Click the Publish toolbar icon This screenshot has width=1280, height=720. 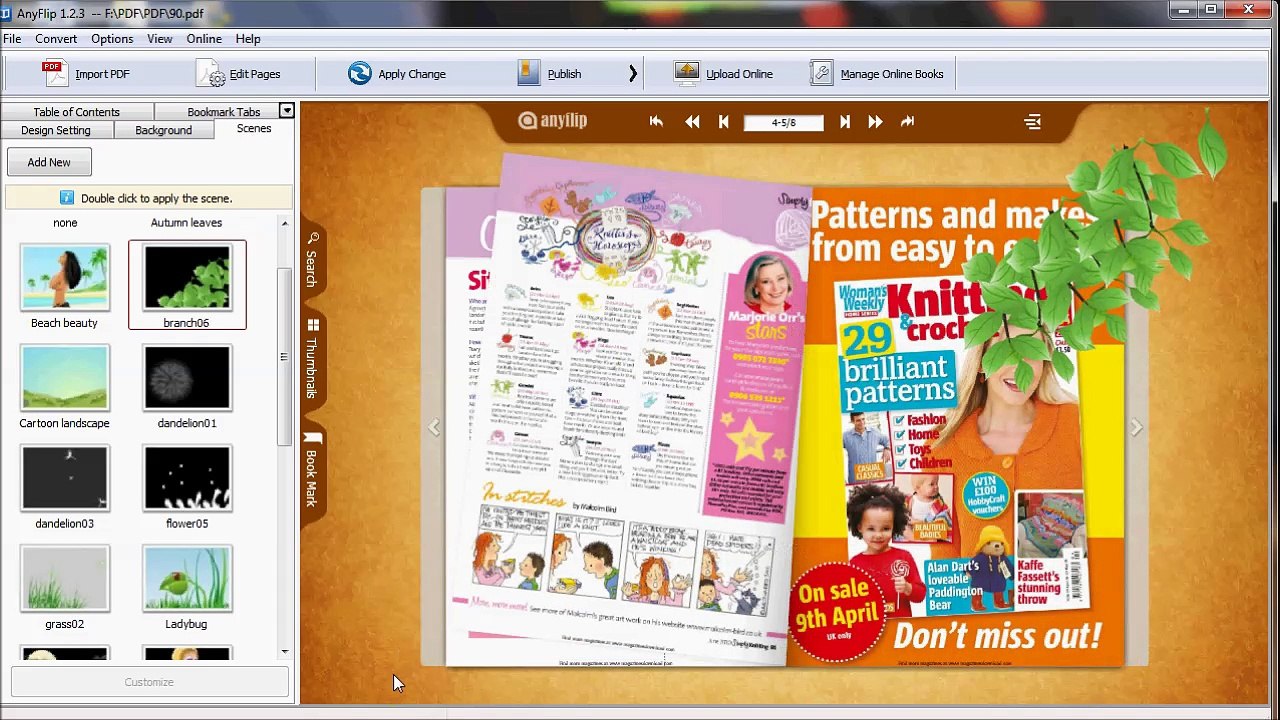(x=530, y=73)
